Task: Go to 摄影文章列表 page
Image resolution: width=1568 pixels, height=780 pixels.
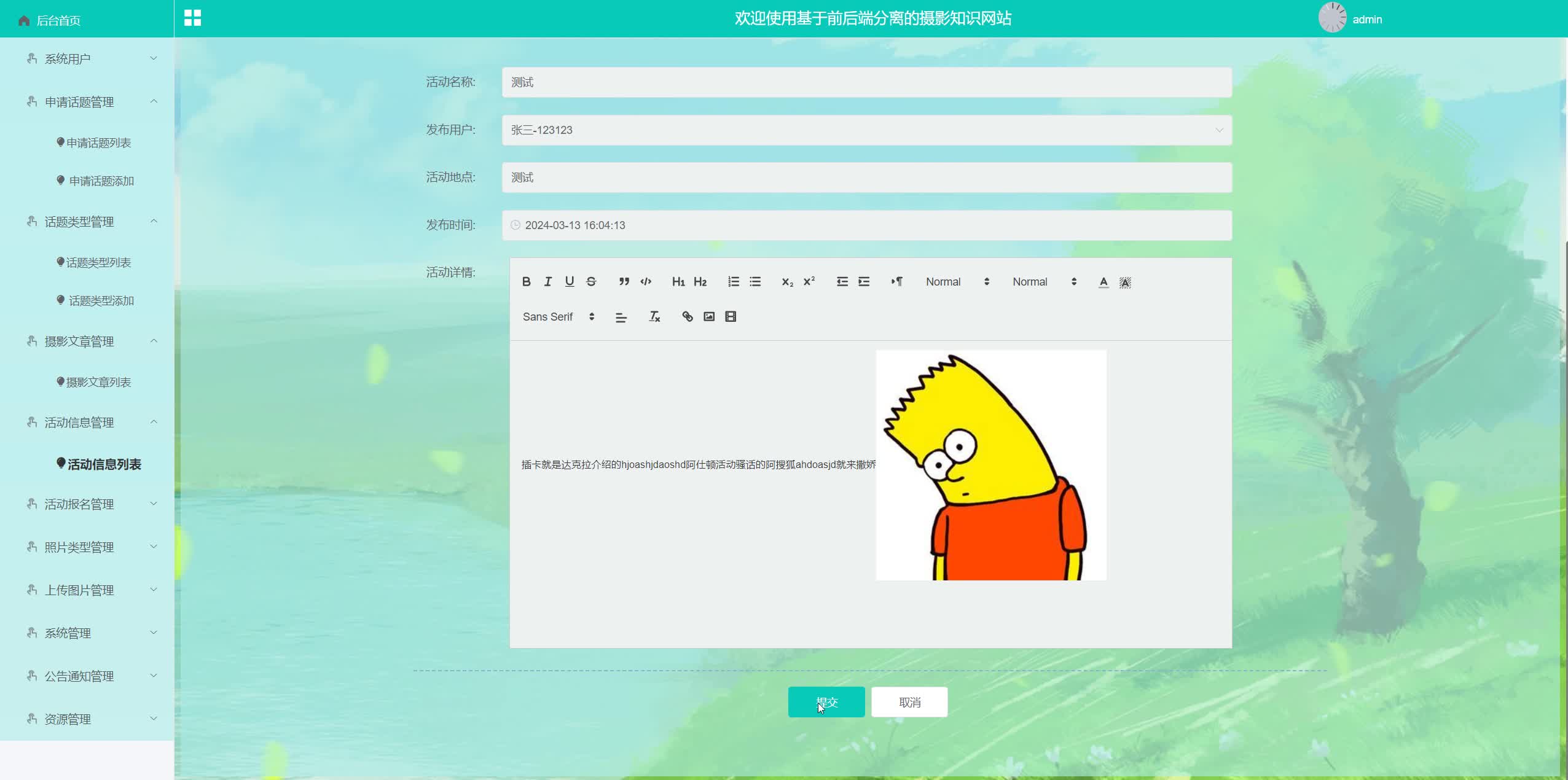Action: pyautogui.click(x=98, y=383)
